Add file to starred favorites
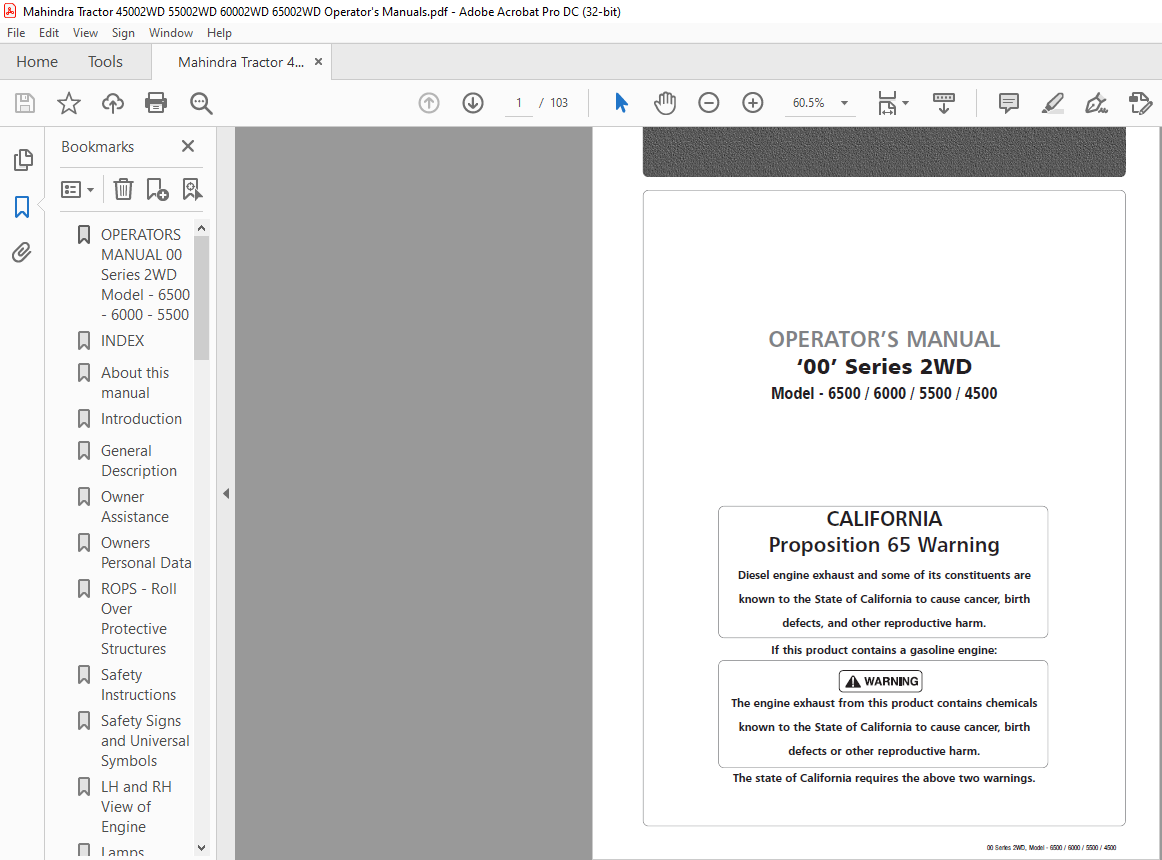Viewport: 1162px width, 860px height. point(69,103)
